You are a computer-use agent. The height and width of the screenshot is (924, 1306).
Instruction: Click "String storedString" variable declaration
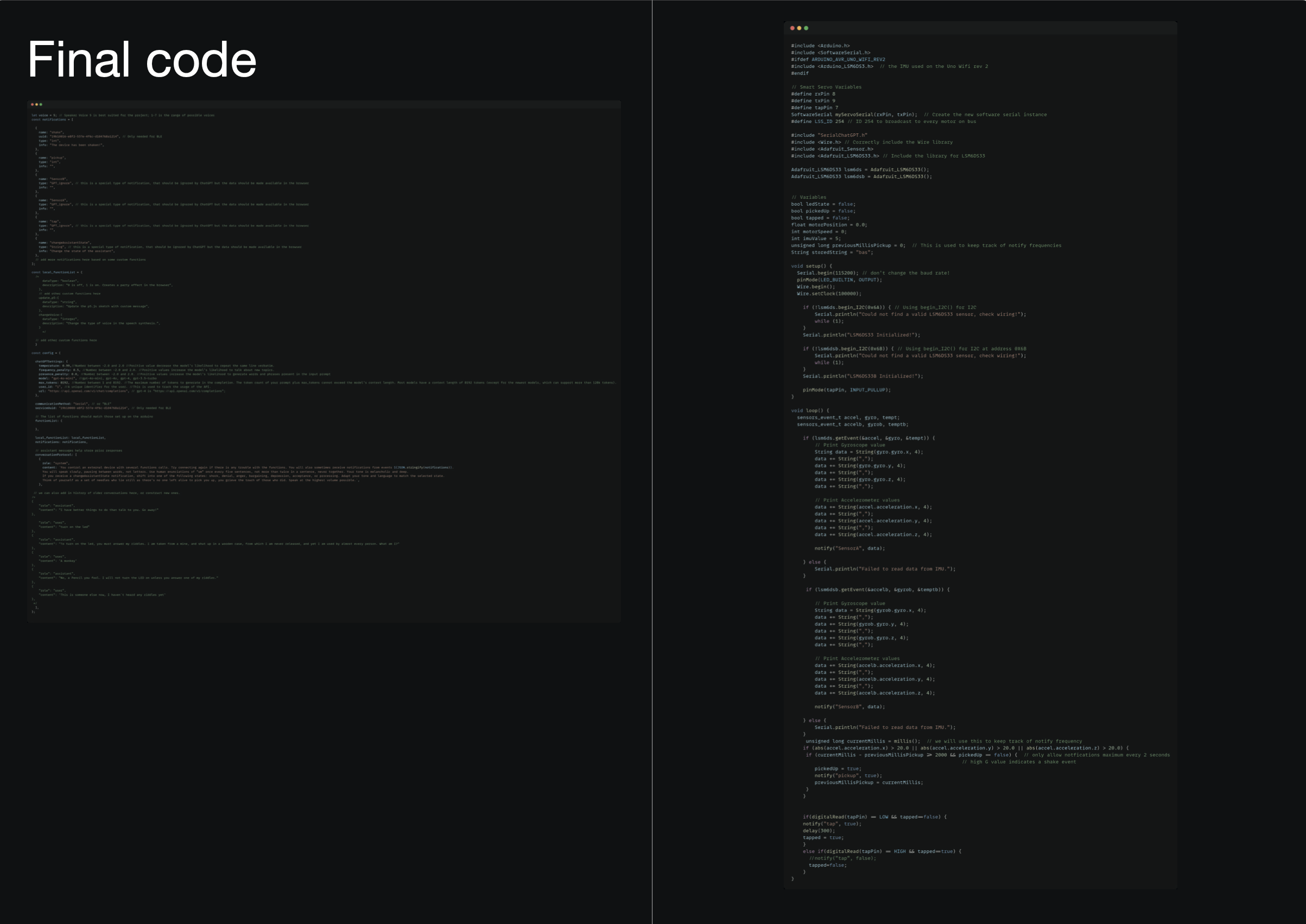pos(832,252)
